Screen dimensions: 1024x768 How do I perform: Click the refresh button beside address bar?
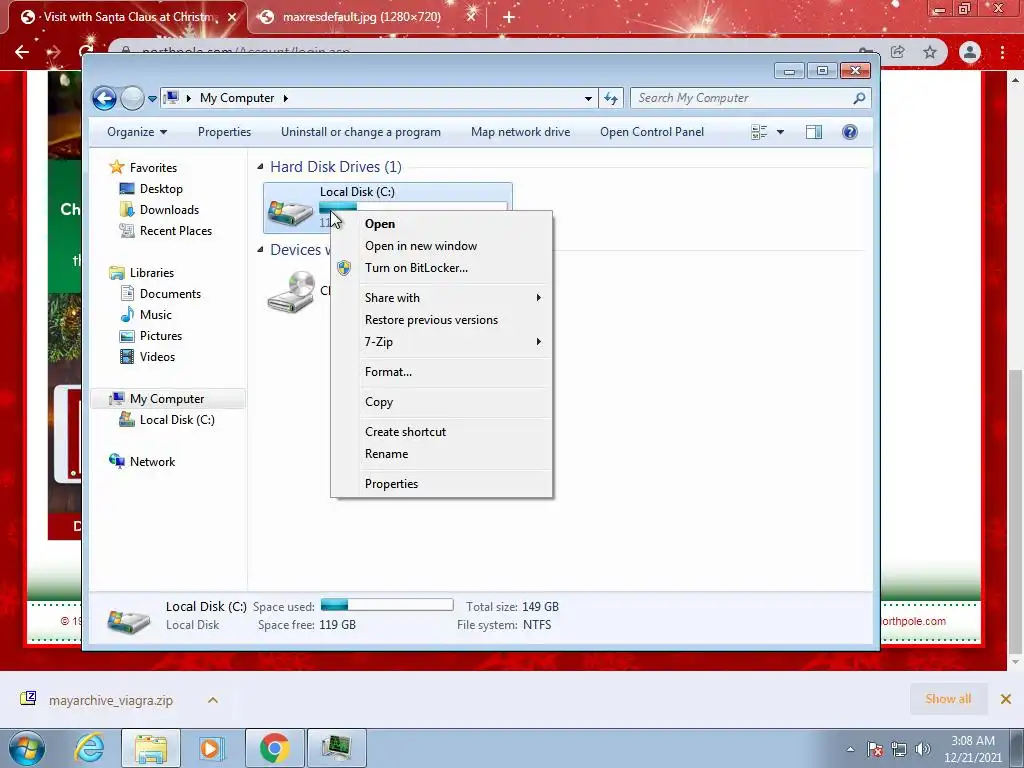coord(611,98)
